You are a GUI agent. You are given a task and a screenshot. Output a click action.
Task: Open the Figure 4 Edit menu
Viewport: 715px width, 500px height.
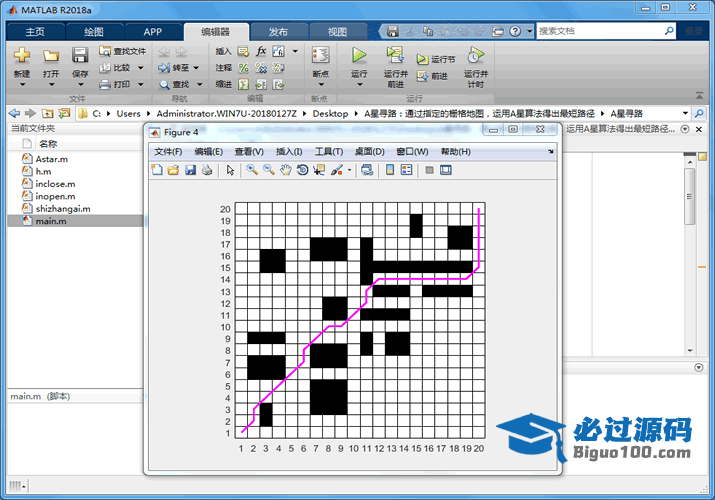tap(208, 152)
